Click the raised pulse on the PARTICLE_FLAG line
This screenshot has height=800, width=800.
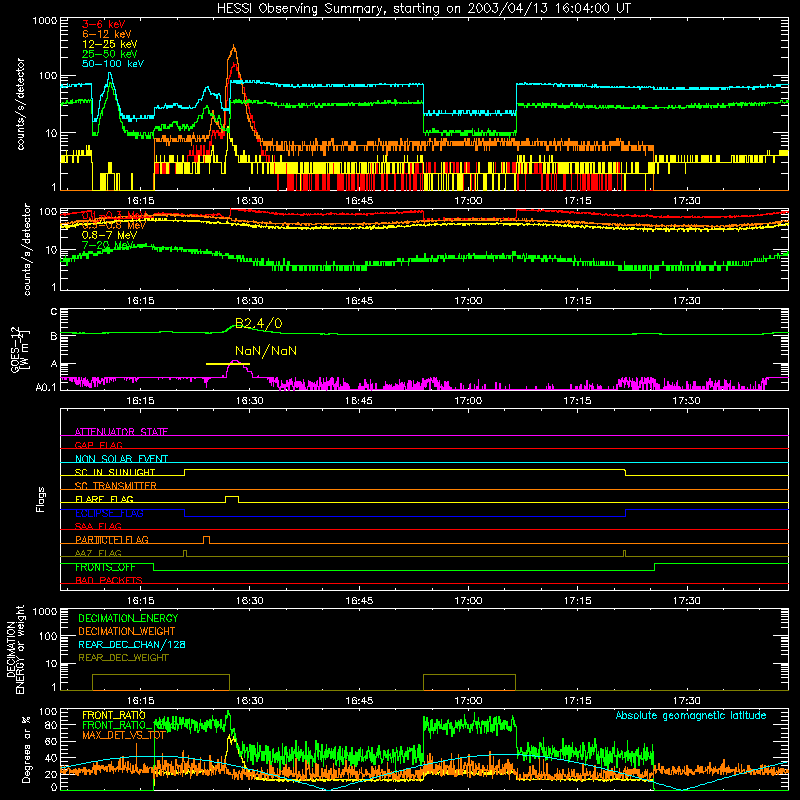click(x=206, y=540)
